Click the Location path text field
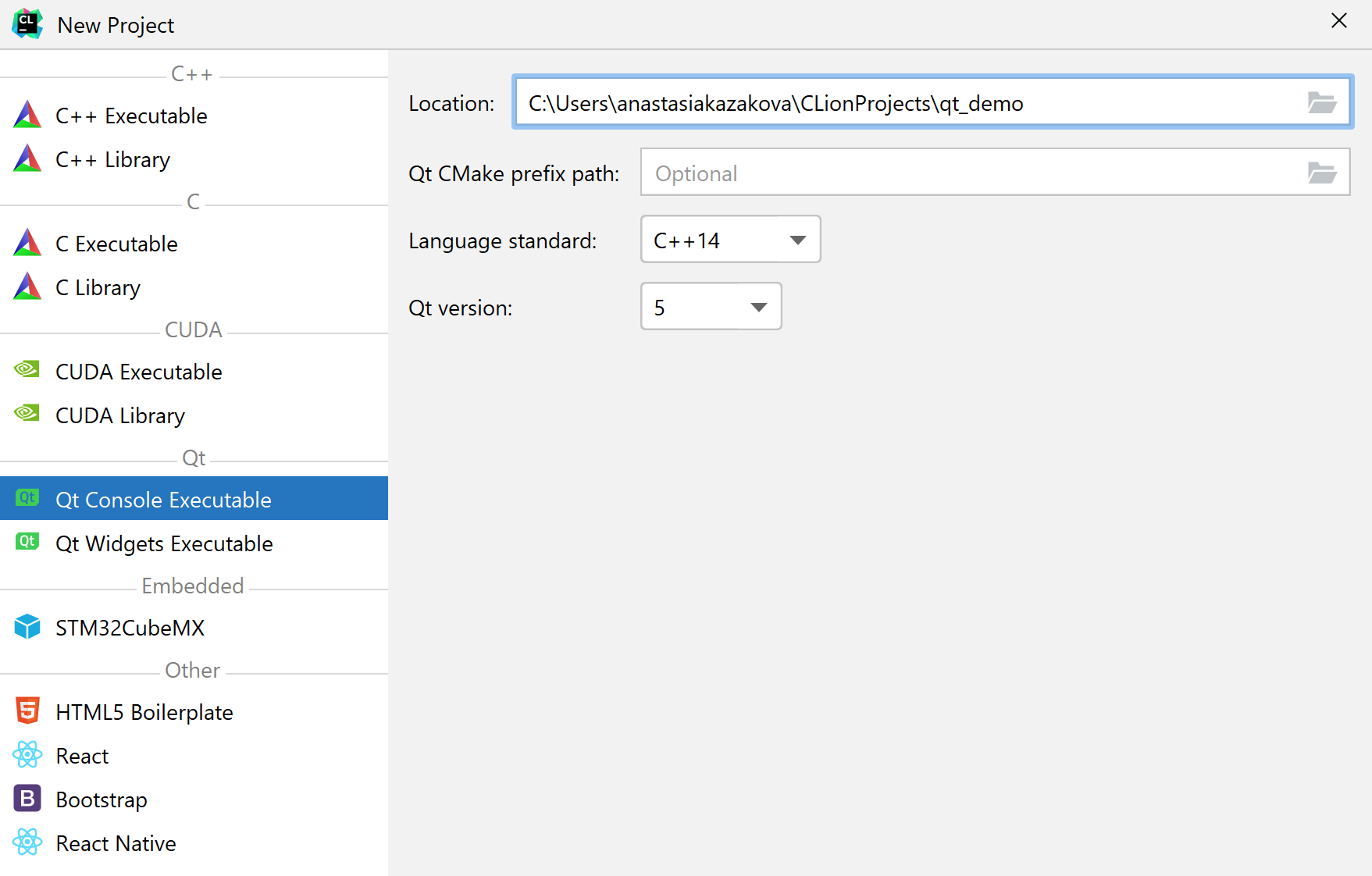This screenshot has width=1372, height=876. [x=906, y=103]
